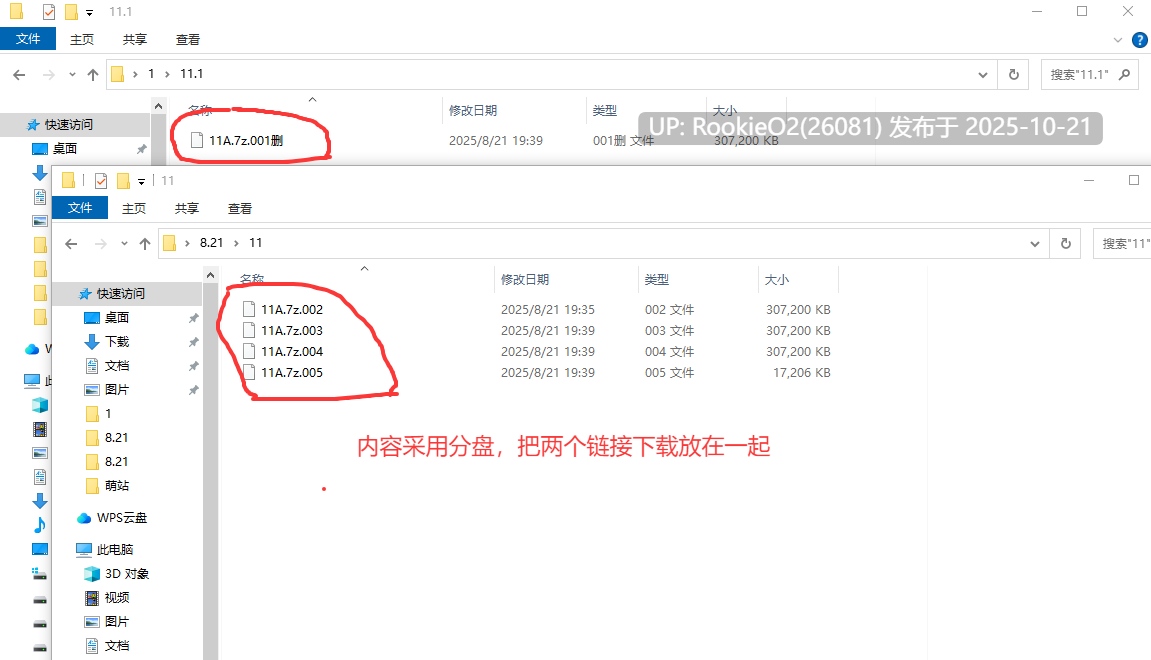The height and width of the screenshot is (660, 1151).
Task: Go back in the 11.1 window
Action: [19, 74]
